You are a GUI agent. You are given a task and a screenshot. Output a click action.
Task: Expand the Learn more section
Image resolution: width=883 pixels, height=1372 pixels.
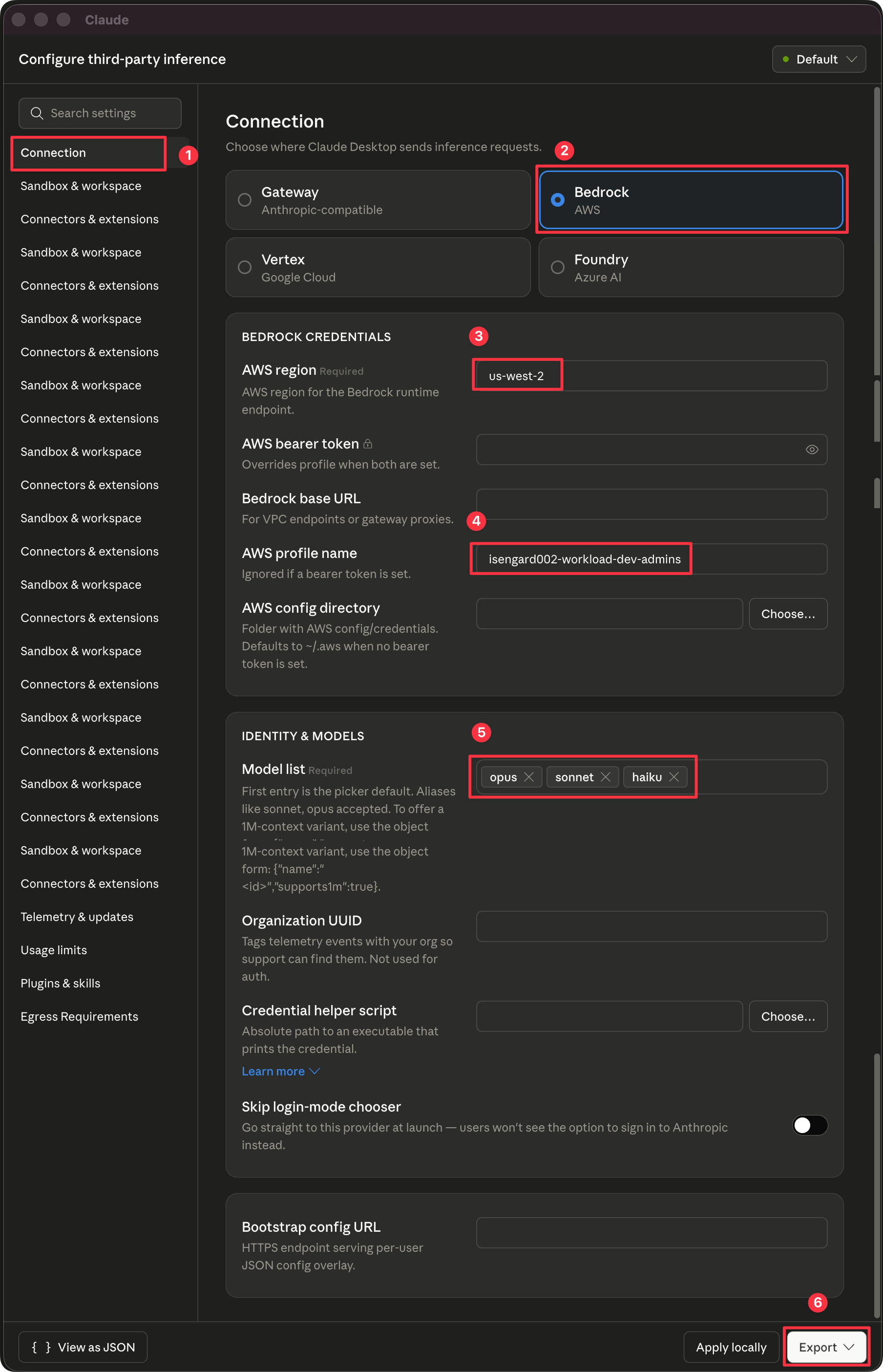coord(280,1071)
